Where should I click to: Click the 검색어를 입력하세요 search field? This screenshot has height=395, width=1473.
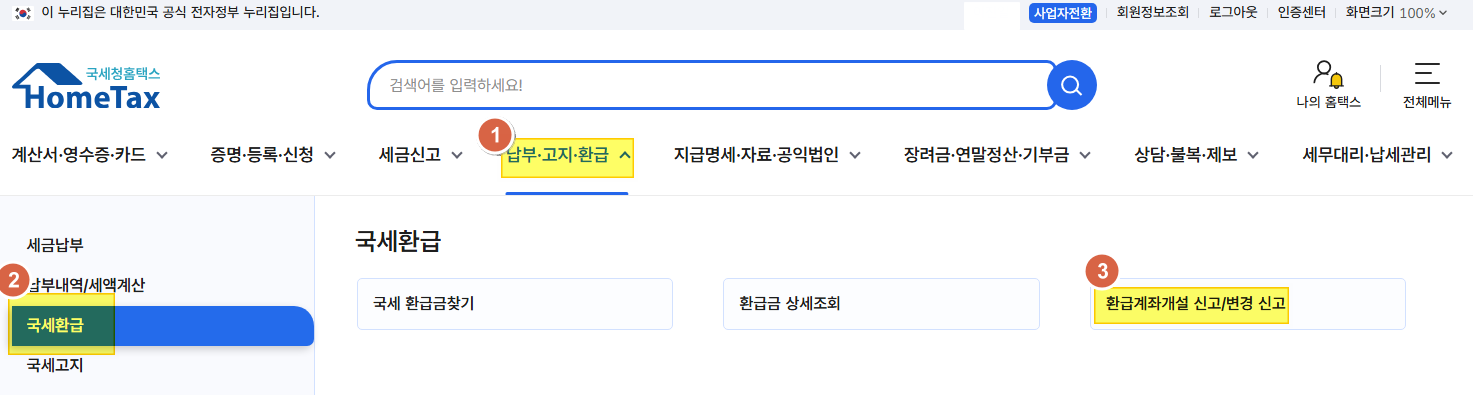pyautogui.click(x=708, y=85)
